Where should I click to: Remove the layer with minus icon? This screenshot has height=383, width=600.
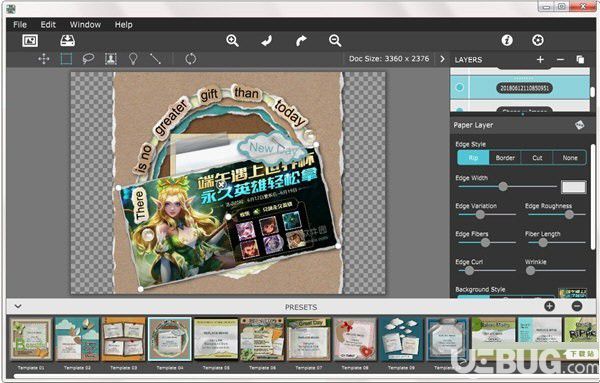[560, 59]
